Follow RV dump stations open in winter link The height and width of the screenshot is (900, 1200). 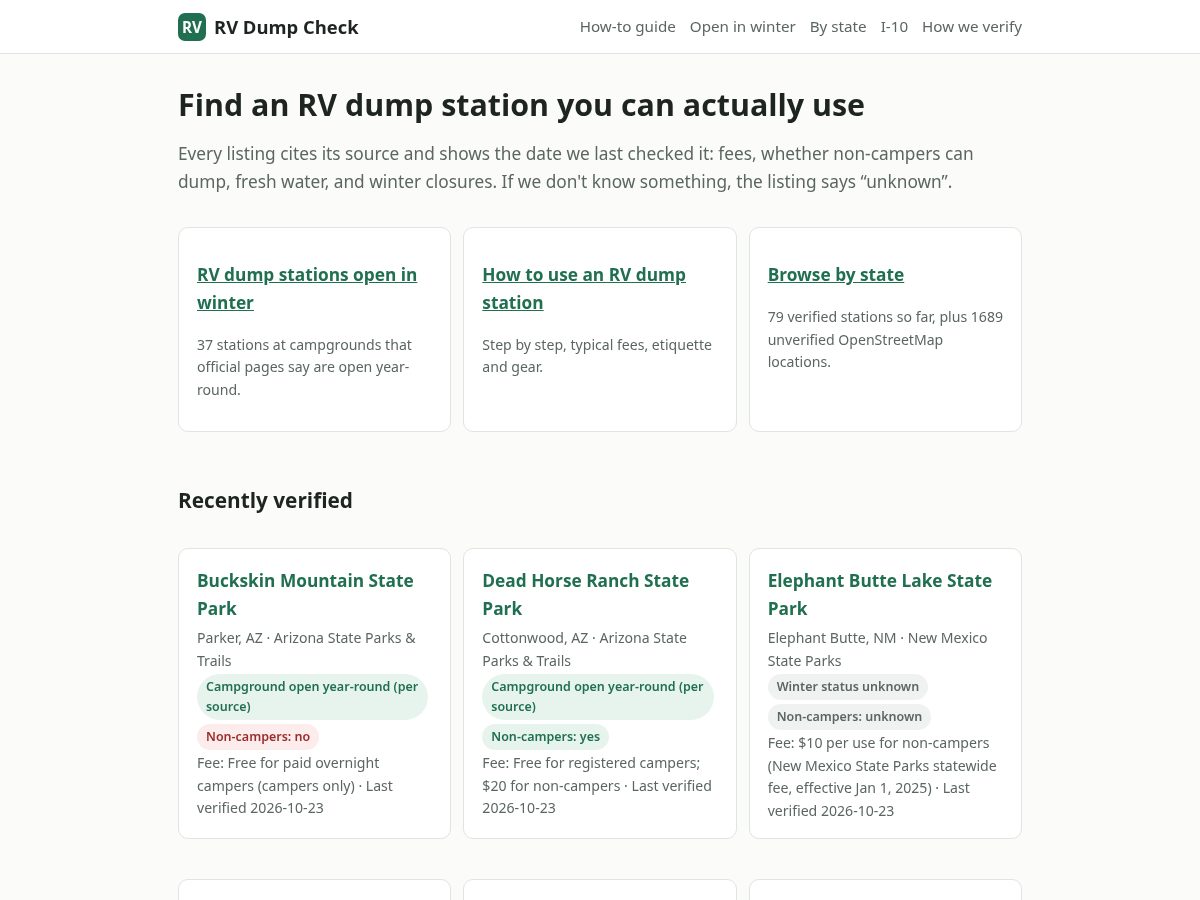pos(307,288)
